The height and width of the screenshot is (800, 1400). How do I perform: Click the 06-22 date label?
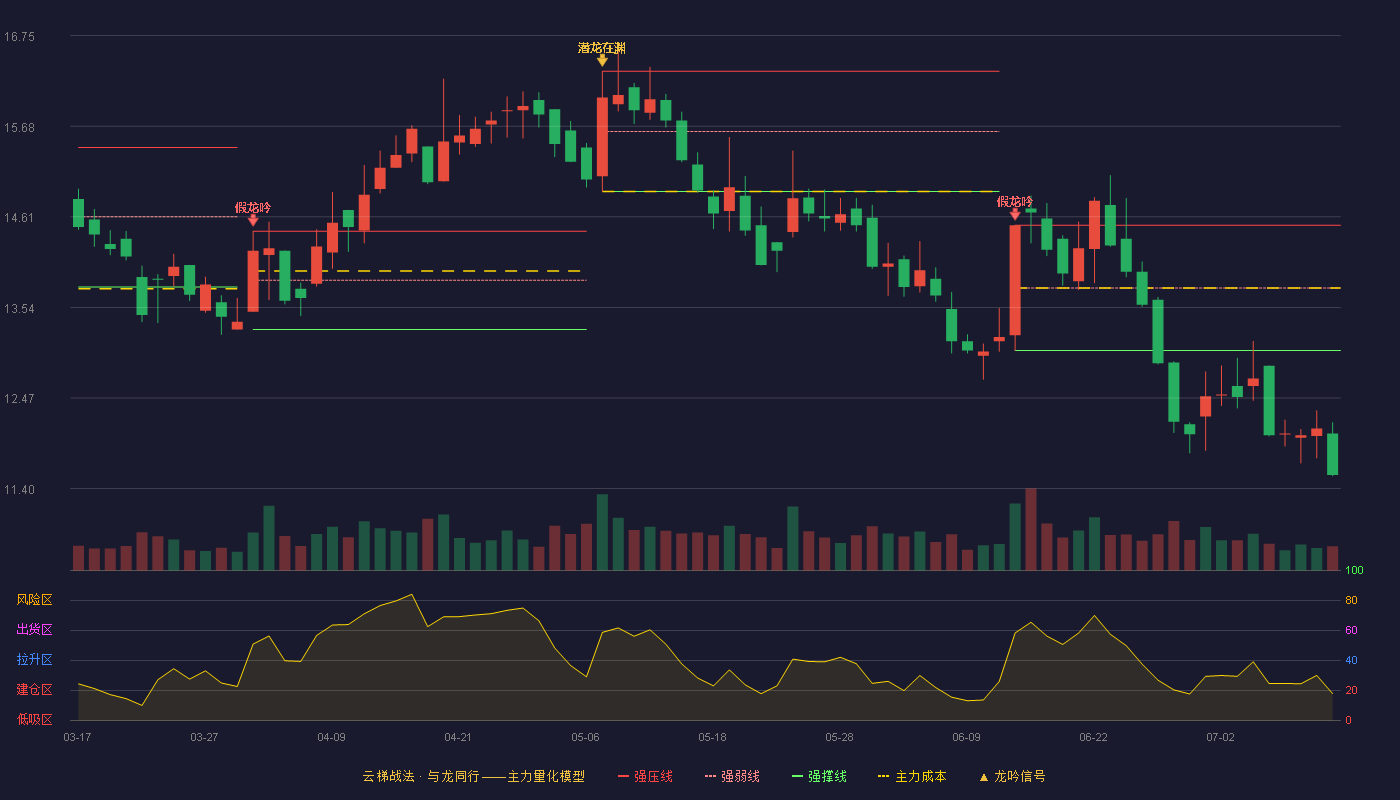pyautogui.click(x=1093, y=737)
